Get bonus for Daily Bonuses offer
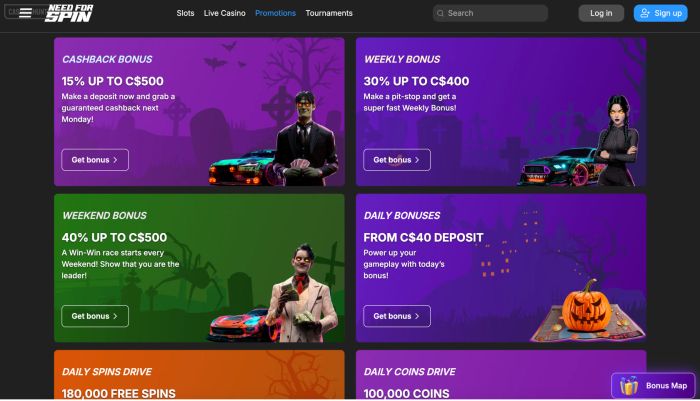 pos(397,316)
